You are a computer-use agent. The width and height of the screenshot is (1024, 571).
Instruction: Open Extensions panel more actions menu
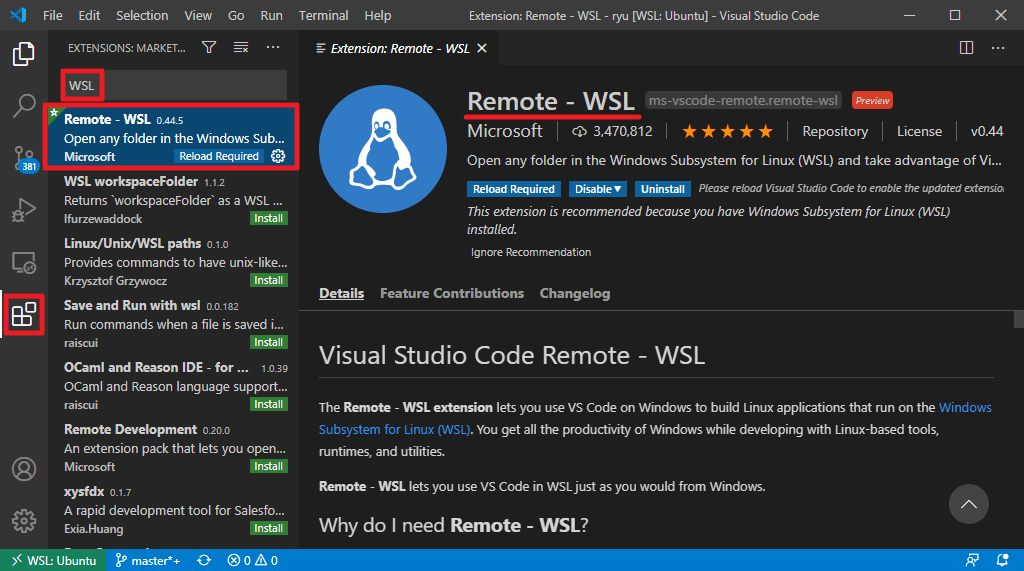point(273,47)
